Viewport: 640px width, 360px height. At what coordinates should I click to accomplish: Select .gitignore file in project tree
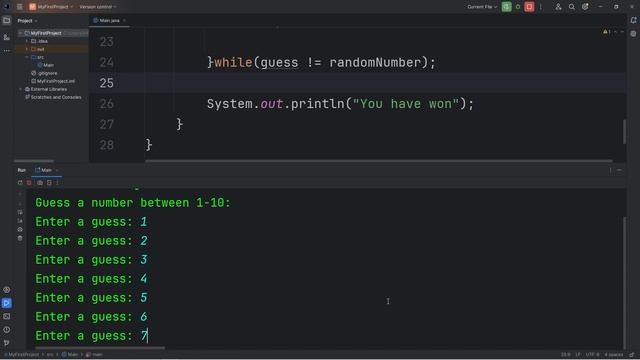point(44,73)
